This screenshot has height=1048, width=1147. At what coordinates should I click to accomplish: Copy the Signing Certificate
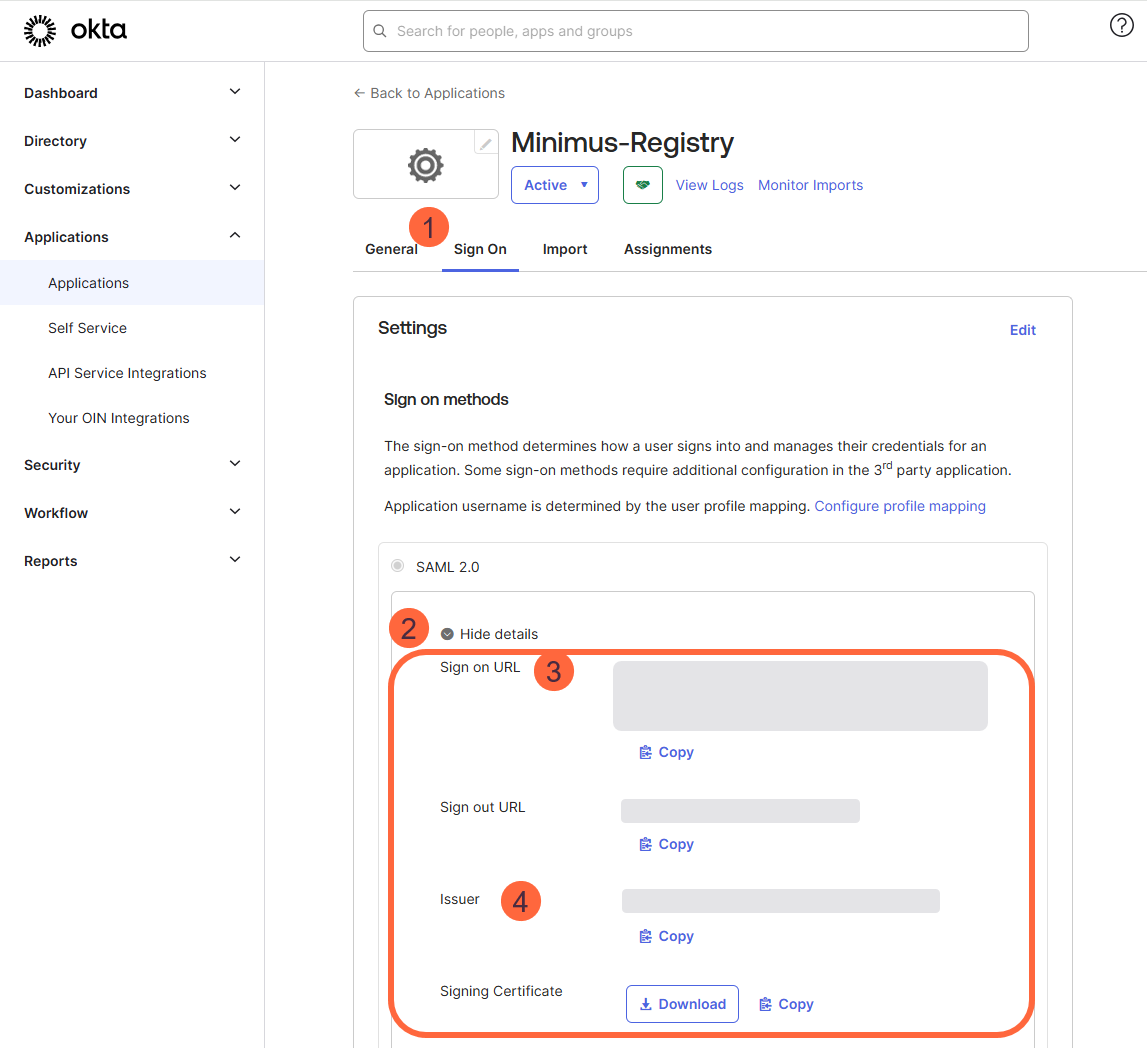(x=786, y=1004)
